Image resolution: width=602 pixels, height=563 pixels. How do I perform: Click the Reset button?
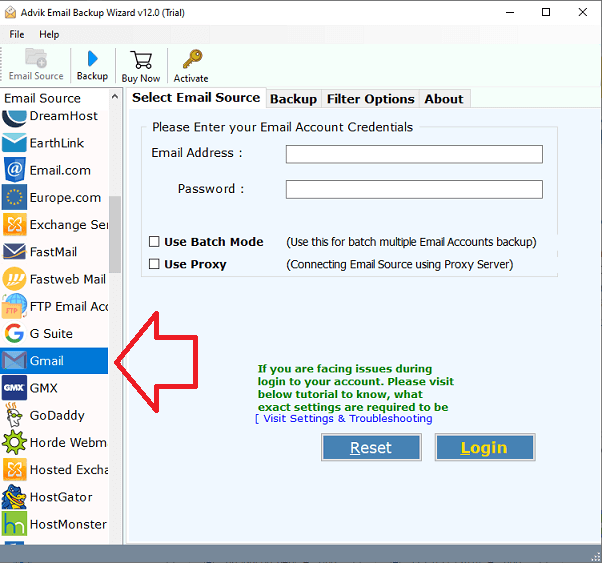[371, 447]
